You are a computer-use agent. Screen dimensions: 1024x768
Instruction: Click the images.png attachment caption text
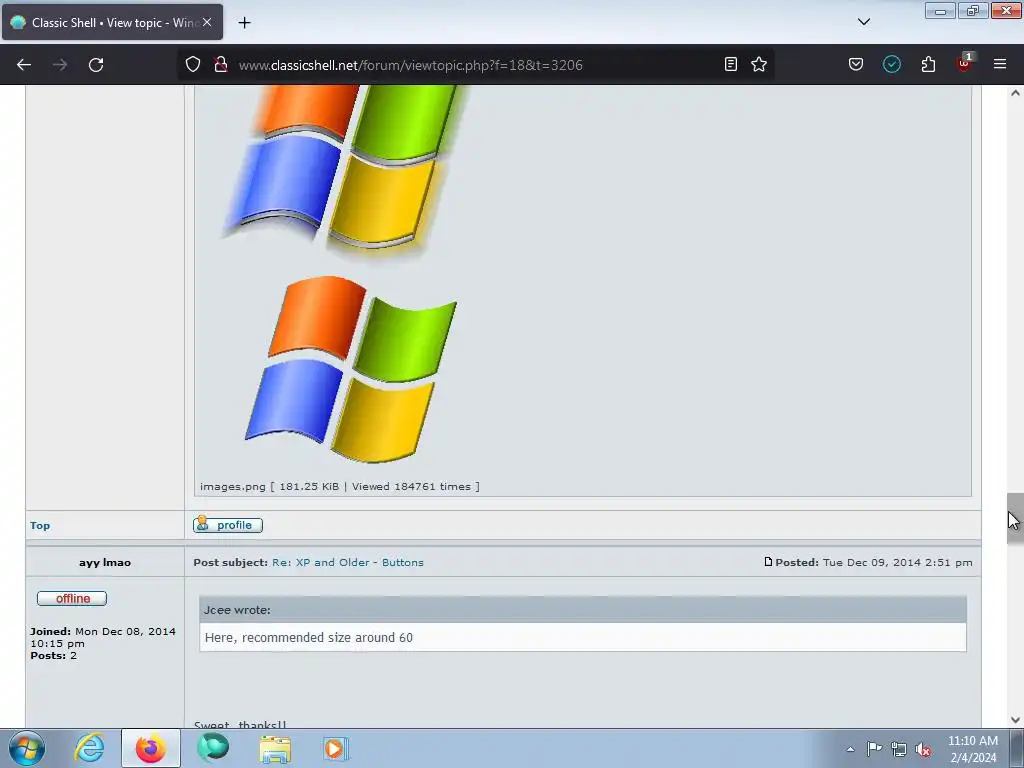click(x=340, y=487)
